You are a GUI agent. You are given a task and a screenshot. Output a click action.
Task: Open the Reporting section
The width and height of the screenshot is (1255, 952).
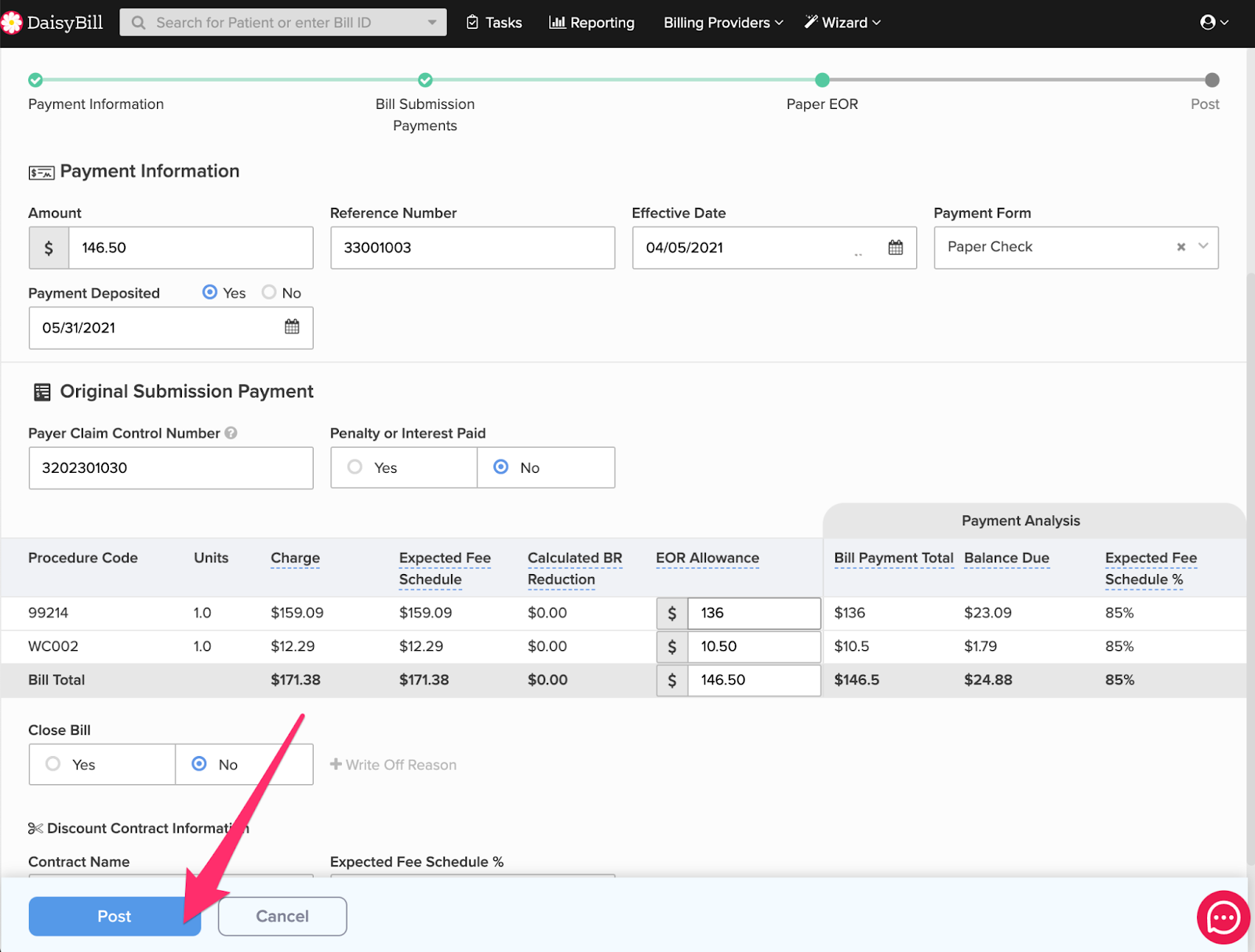click(x=591, y=23)
